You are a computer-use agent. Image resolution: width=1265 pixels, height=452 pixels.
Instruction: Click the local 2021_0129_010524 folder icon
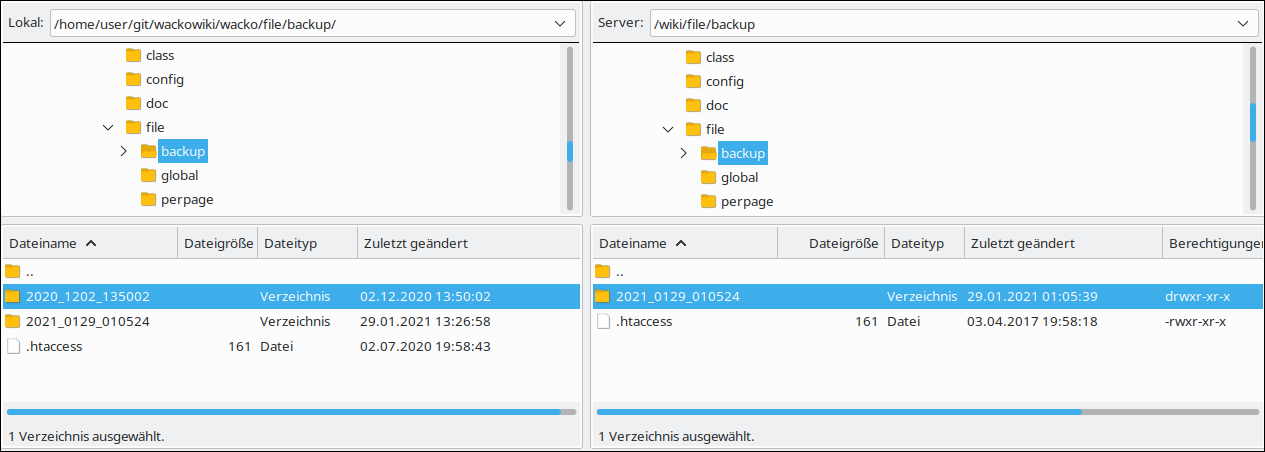[x=13, y=321]
